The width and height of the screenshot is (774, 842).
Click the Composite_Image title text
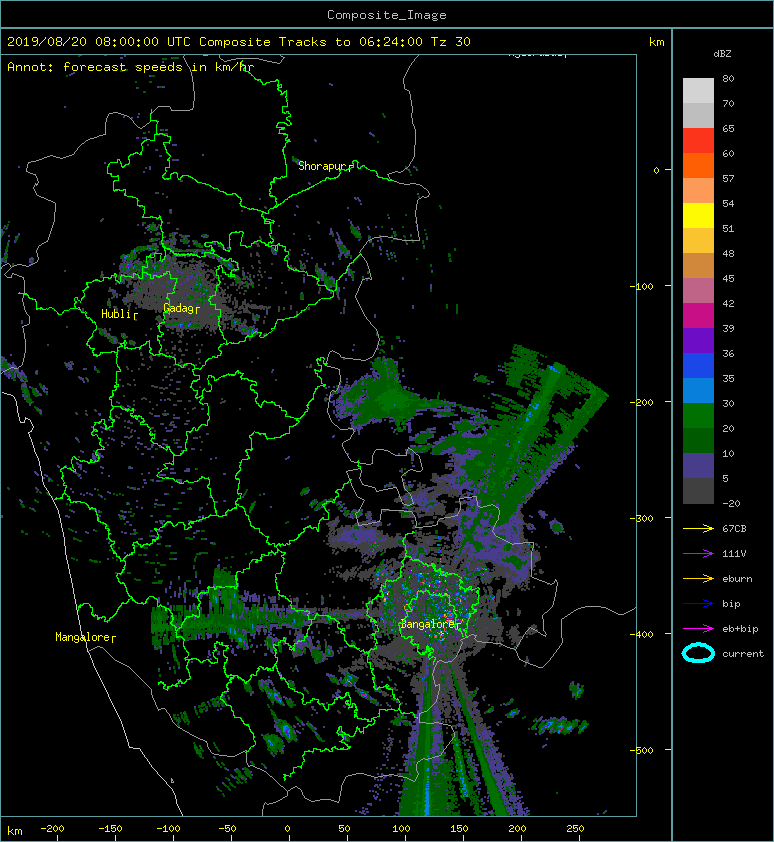click(387, 15)
